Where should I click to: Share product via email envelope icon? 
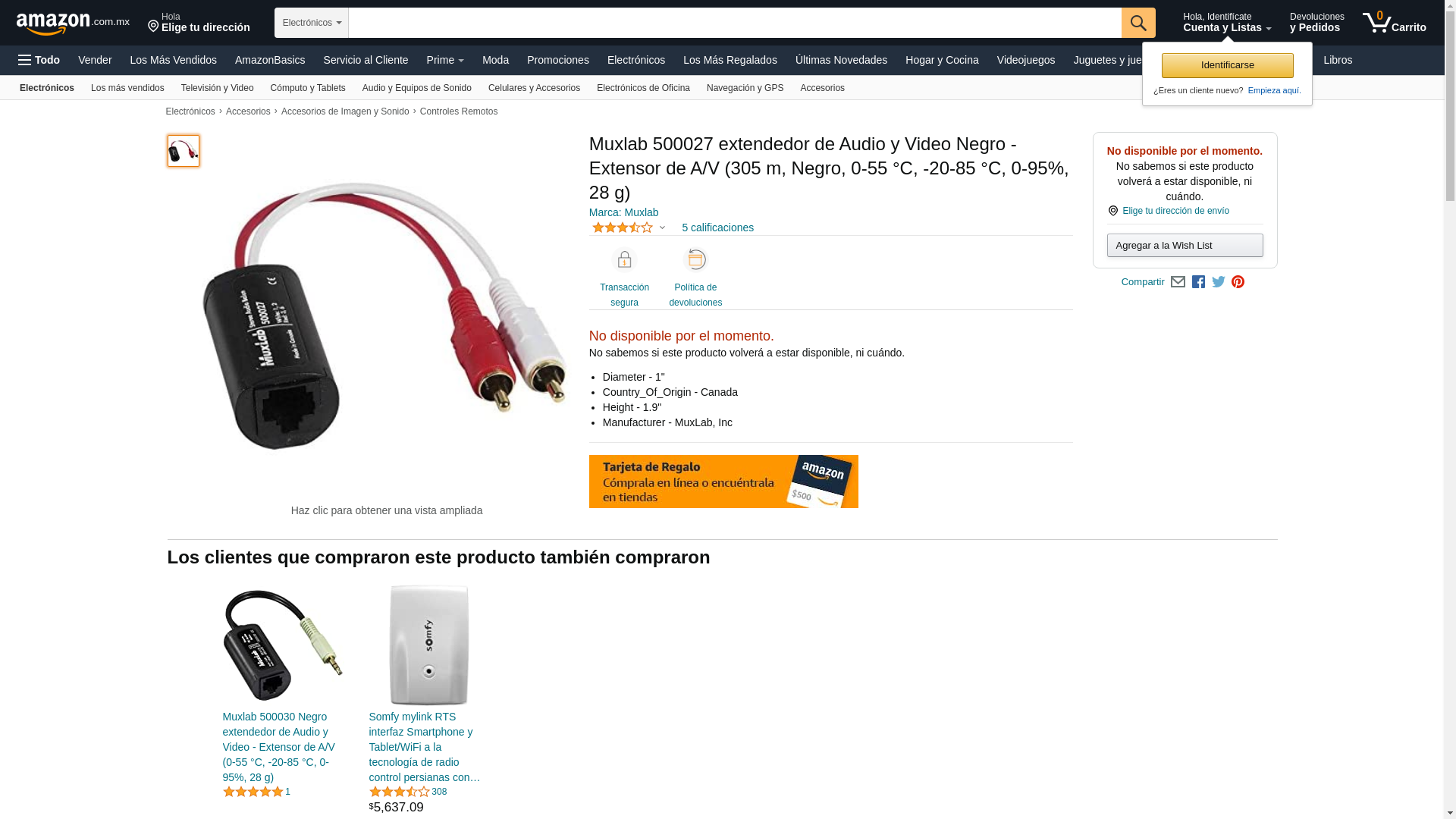pos(1178,282)
